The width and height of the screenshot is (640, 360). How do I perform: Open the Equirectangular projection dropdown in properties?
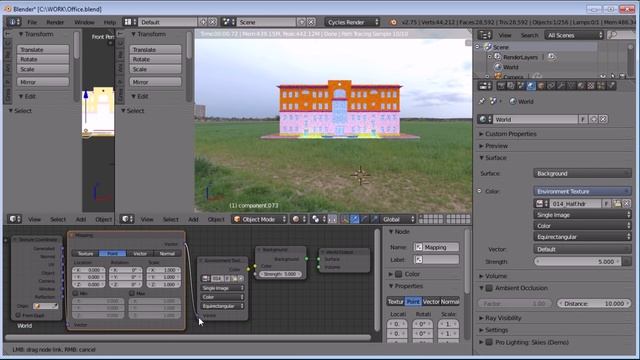(582, 237)
